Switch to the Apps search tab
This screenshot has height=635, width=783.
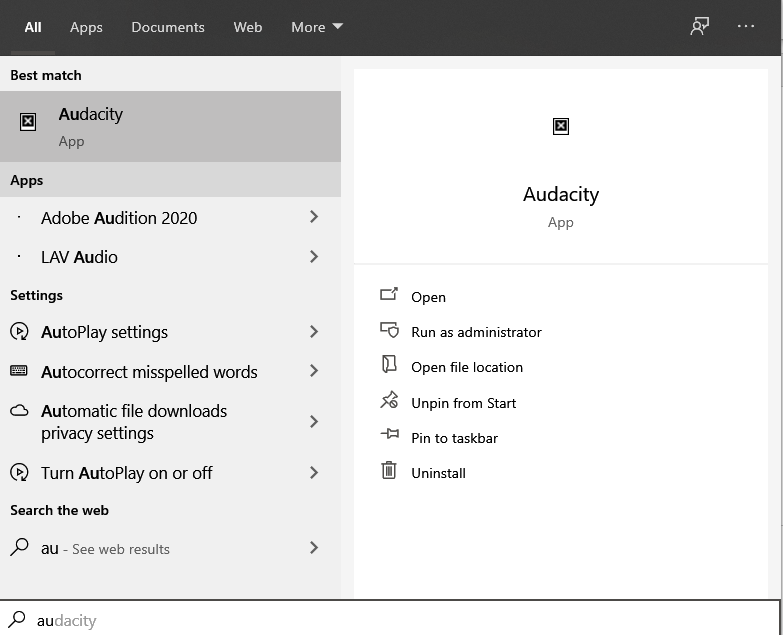pos(86,27)
